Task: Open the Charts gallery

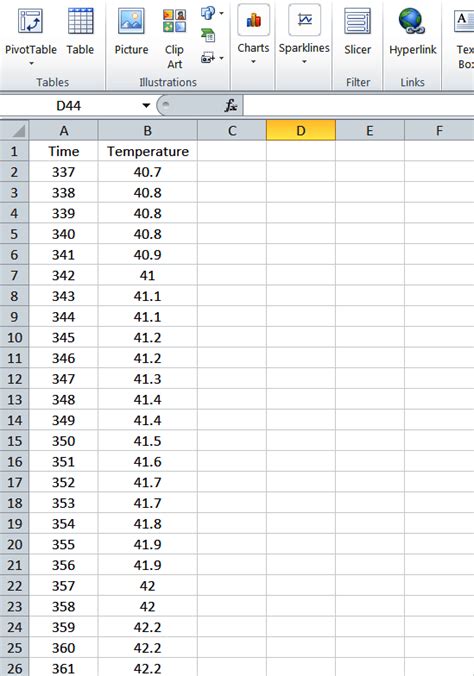Action: pos(253,34)
